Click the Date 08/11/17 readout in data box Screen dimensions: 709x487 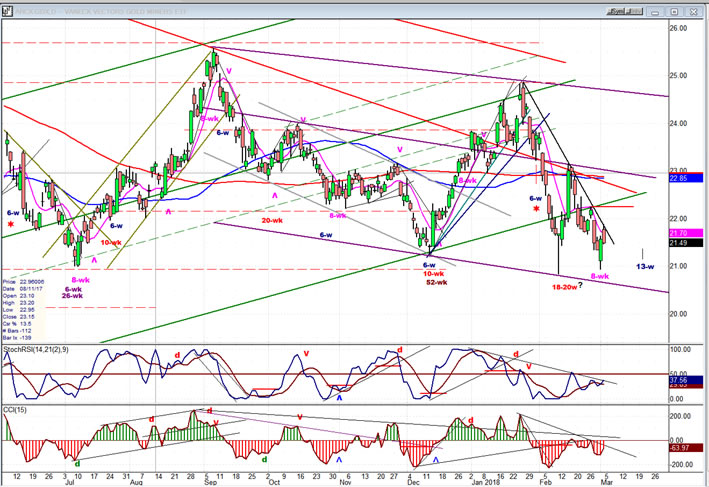pos(23,288)
